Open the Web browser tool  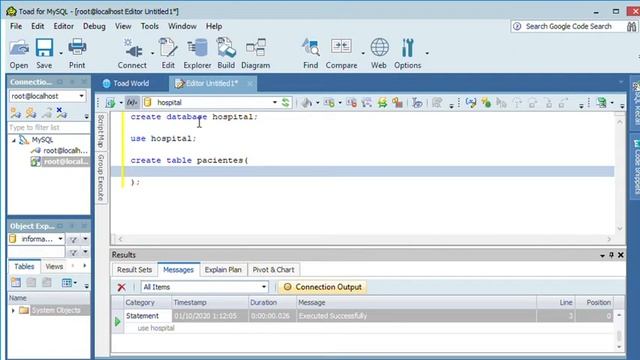(x=379, y=48)
